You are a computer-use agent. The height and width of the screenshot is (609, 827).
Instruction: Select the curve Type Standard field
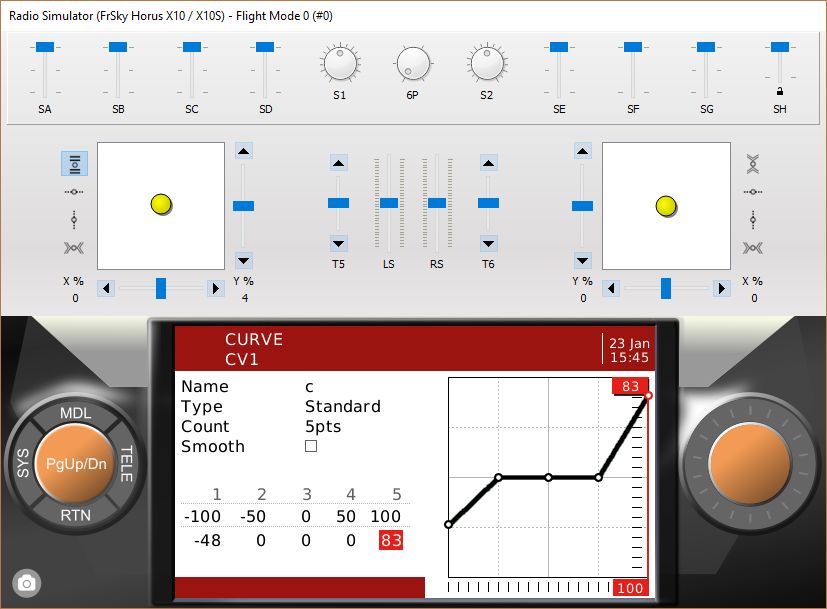[x=342, y=407]
